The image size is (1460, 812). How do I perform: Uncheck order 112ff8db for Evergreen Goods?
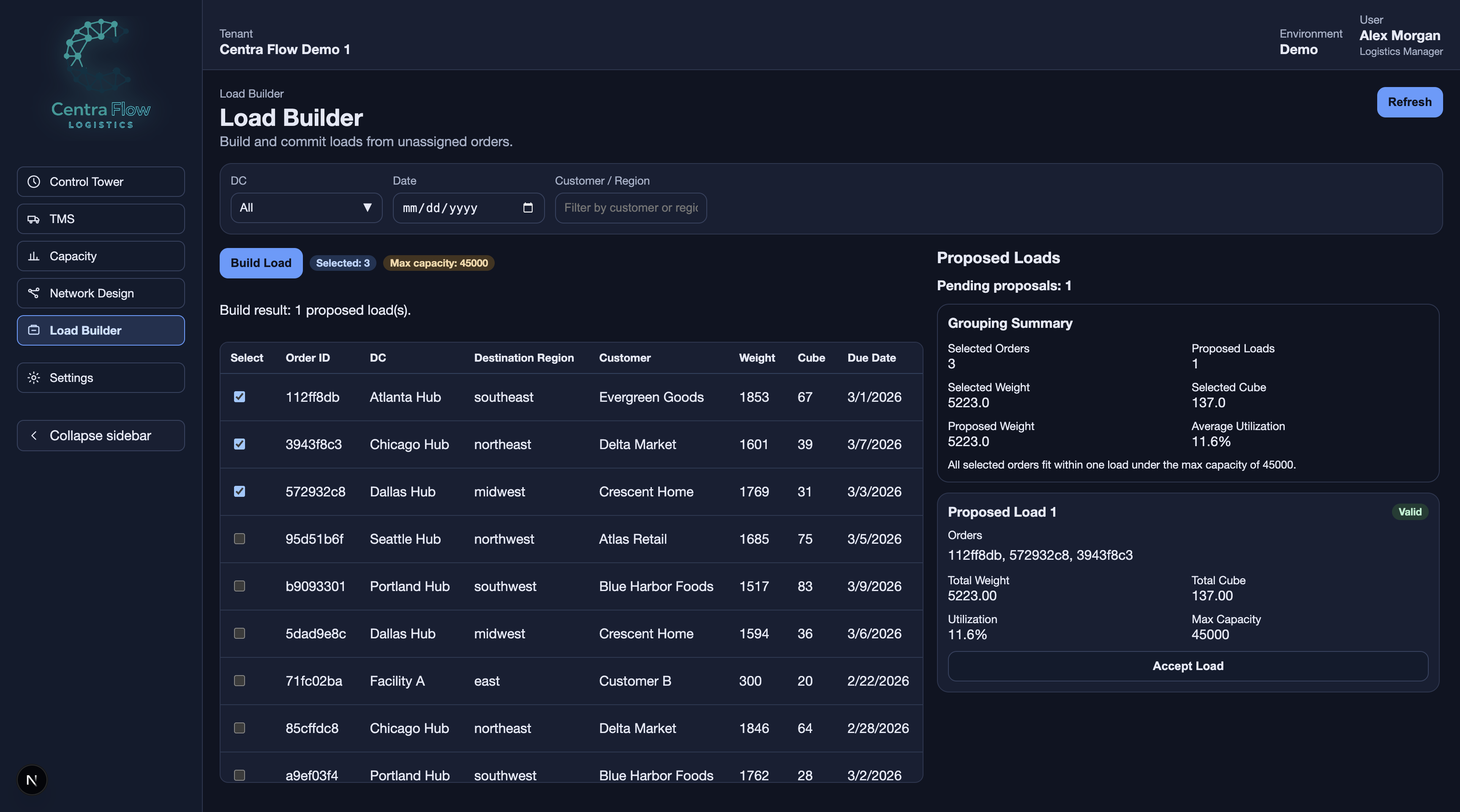(x=239, y=397)
